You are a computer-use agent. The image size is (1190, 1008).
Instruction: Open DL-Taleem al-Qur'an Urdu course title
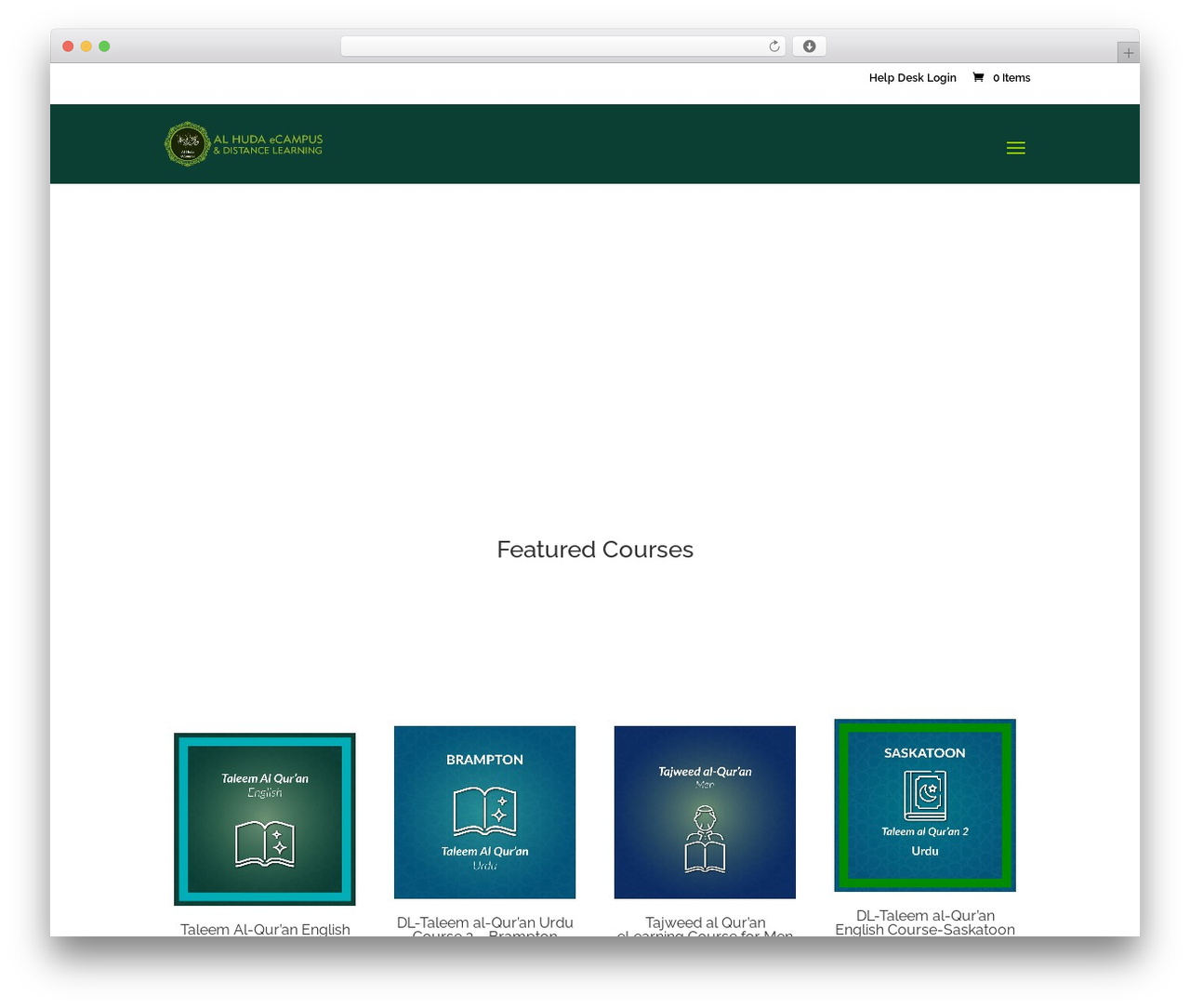[x=484, y=927]
